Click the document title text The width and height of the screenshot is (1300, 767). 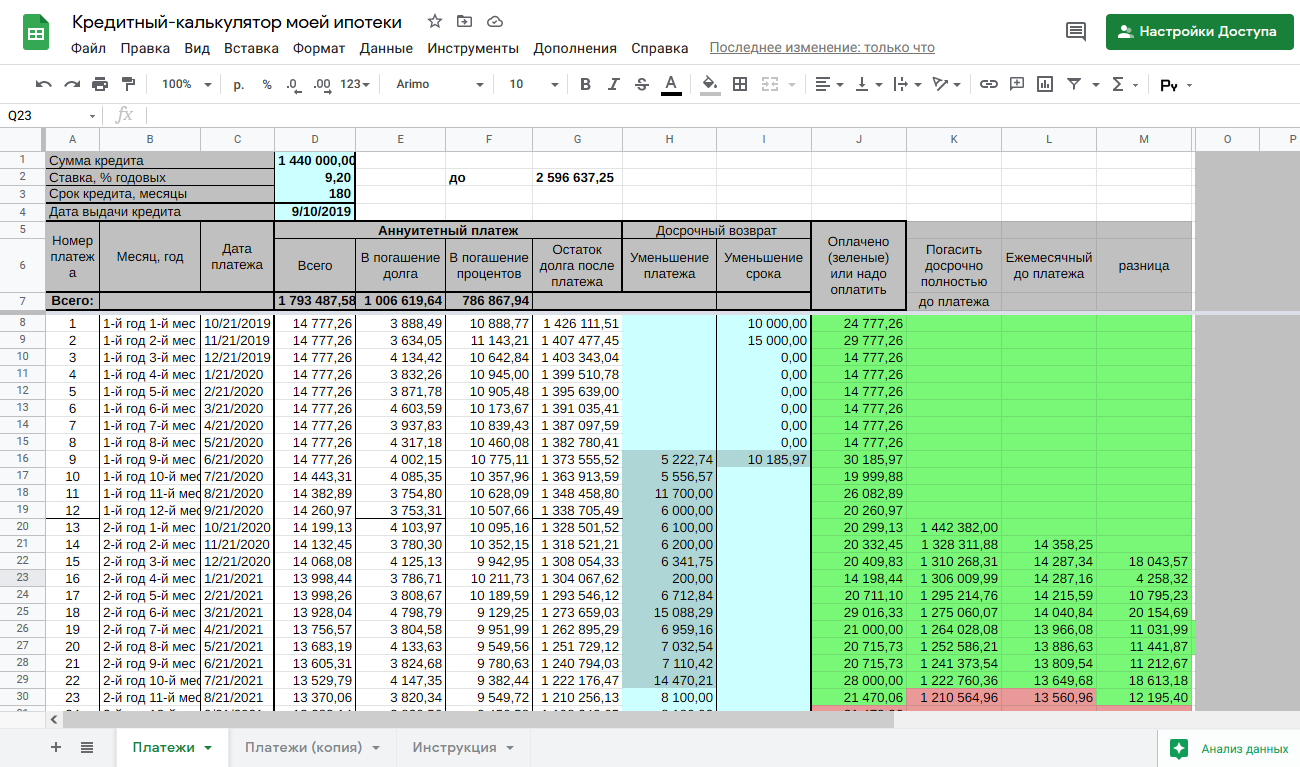coord(237,21)
